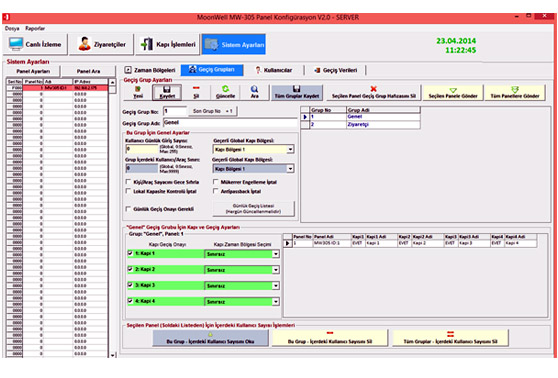Click Tüm Panellere Gönder button
The image size is (558, 378).
pos(515,92)
